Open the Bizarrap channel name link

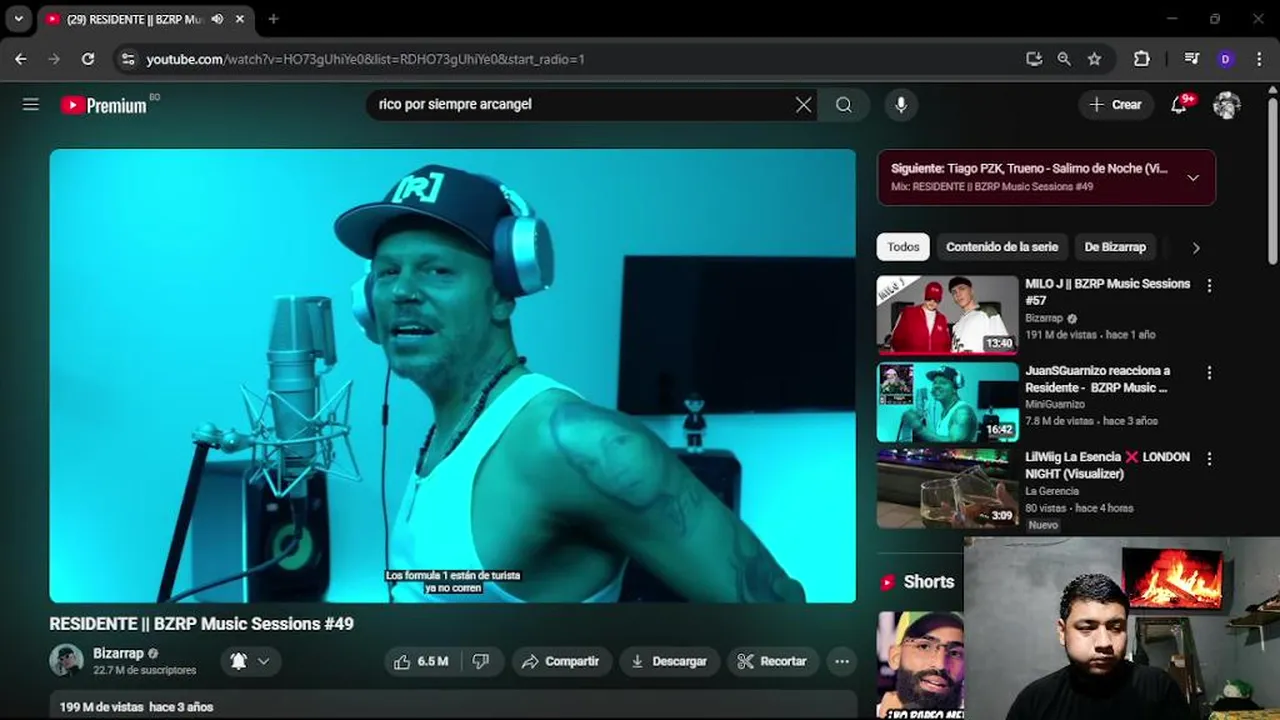pyautogui.click(x=118, y=653)
